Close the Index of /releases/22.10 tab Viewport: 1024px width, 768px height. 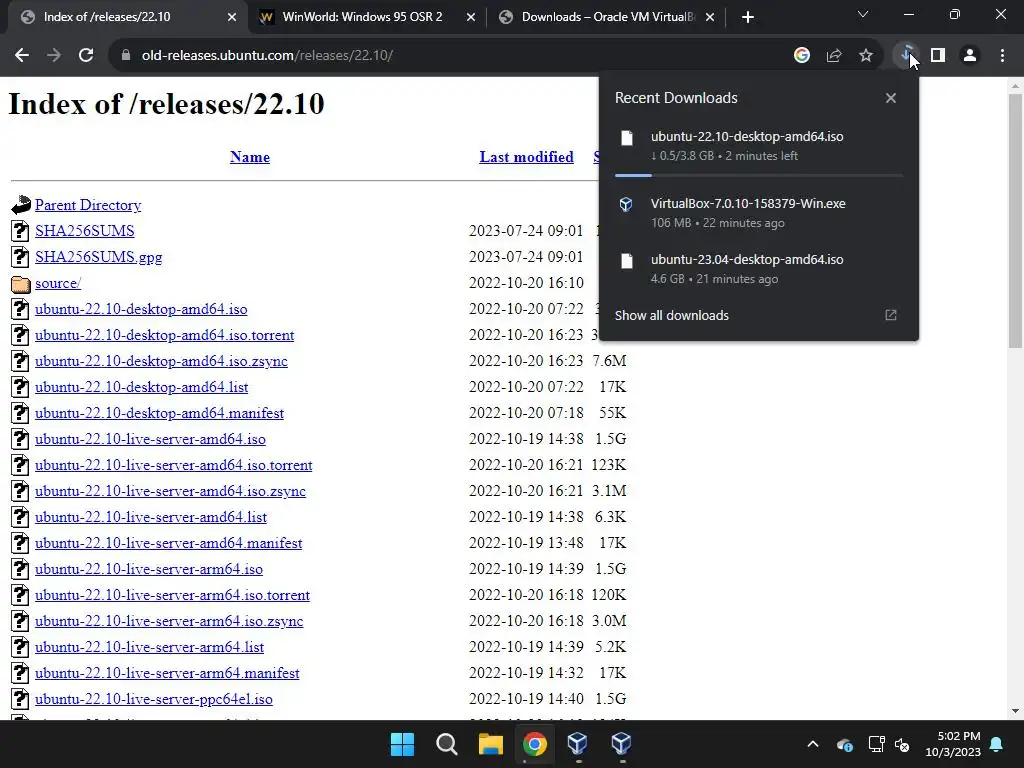click(232, 17)
